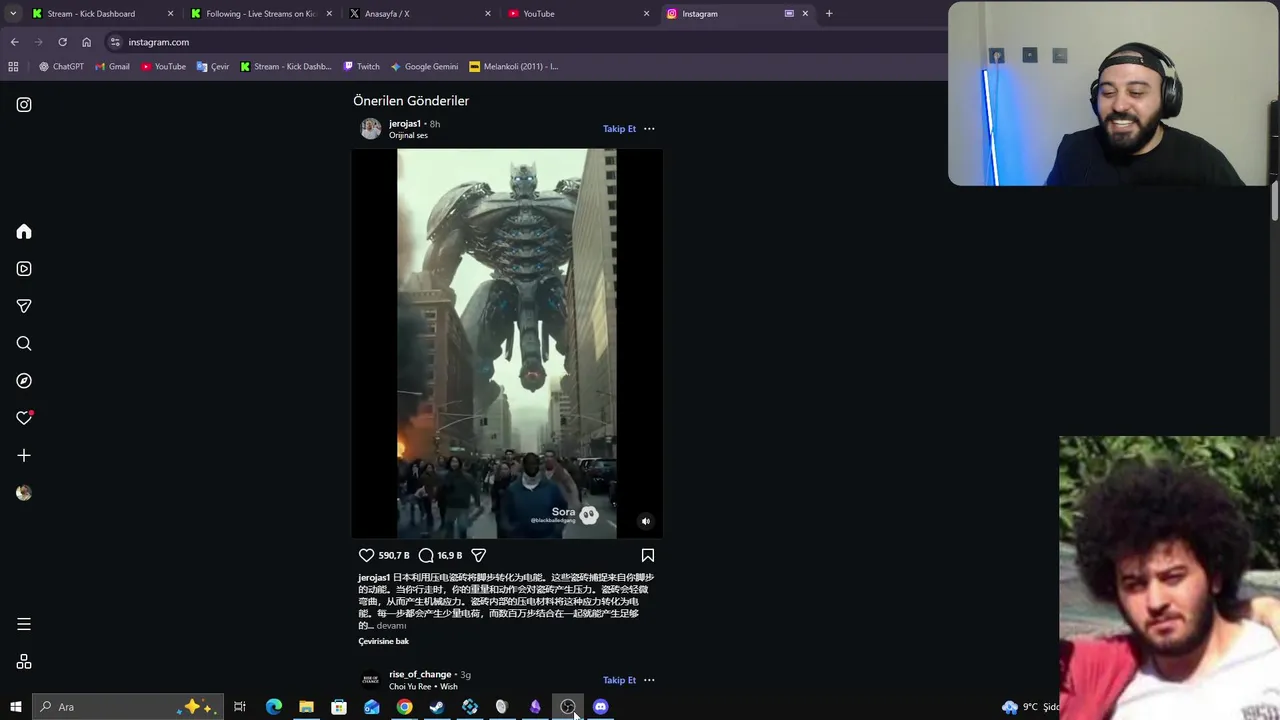Switch to Following - Live Streams tab
The image size is (1280, 720).
(260, 14)
